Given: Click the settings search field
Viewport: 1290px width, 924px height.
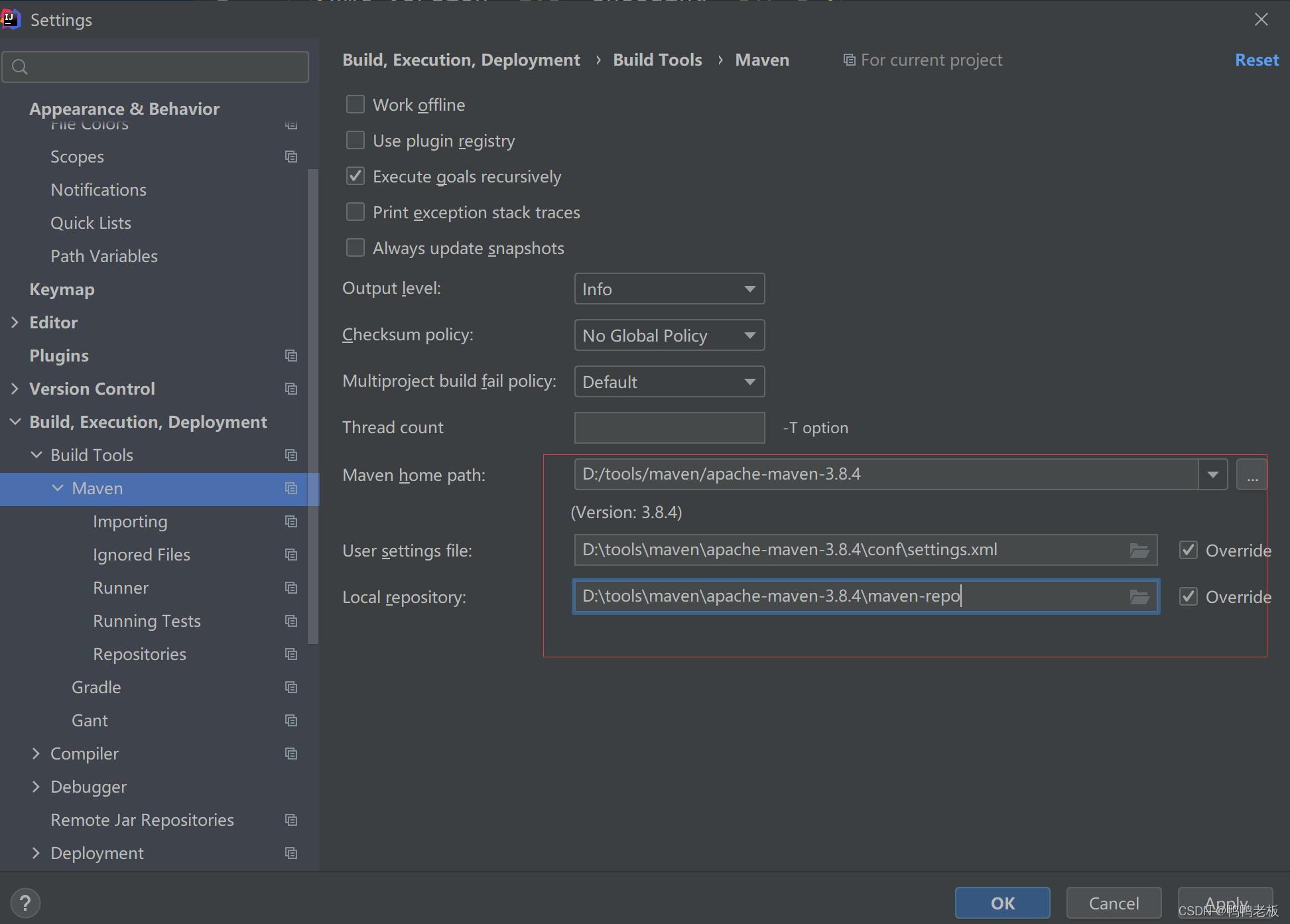Looking at the screenshot, I should coord(155,67).
